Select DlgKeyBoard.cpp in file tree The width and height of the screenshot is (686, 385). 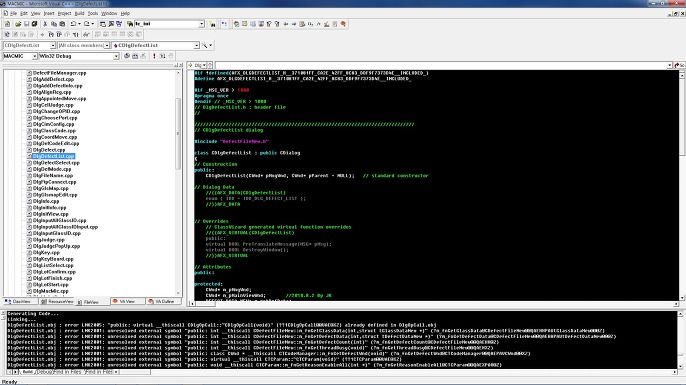pos(53,259)
